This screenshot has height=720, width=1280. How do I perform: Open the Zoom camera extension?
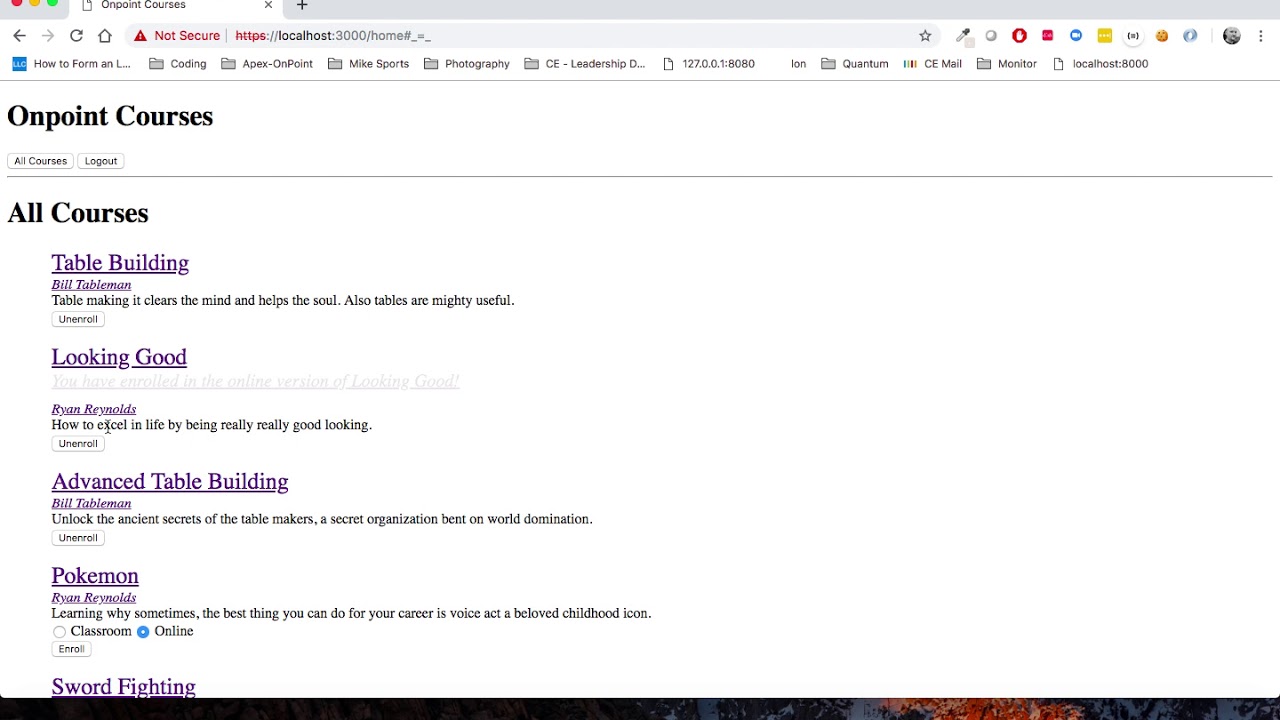tap(1076, 36)
